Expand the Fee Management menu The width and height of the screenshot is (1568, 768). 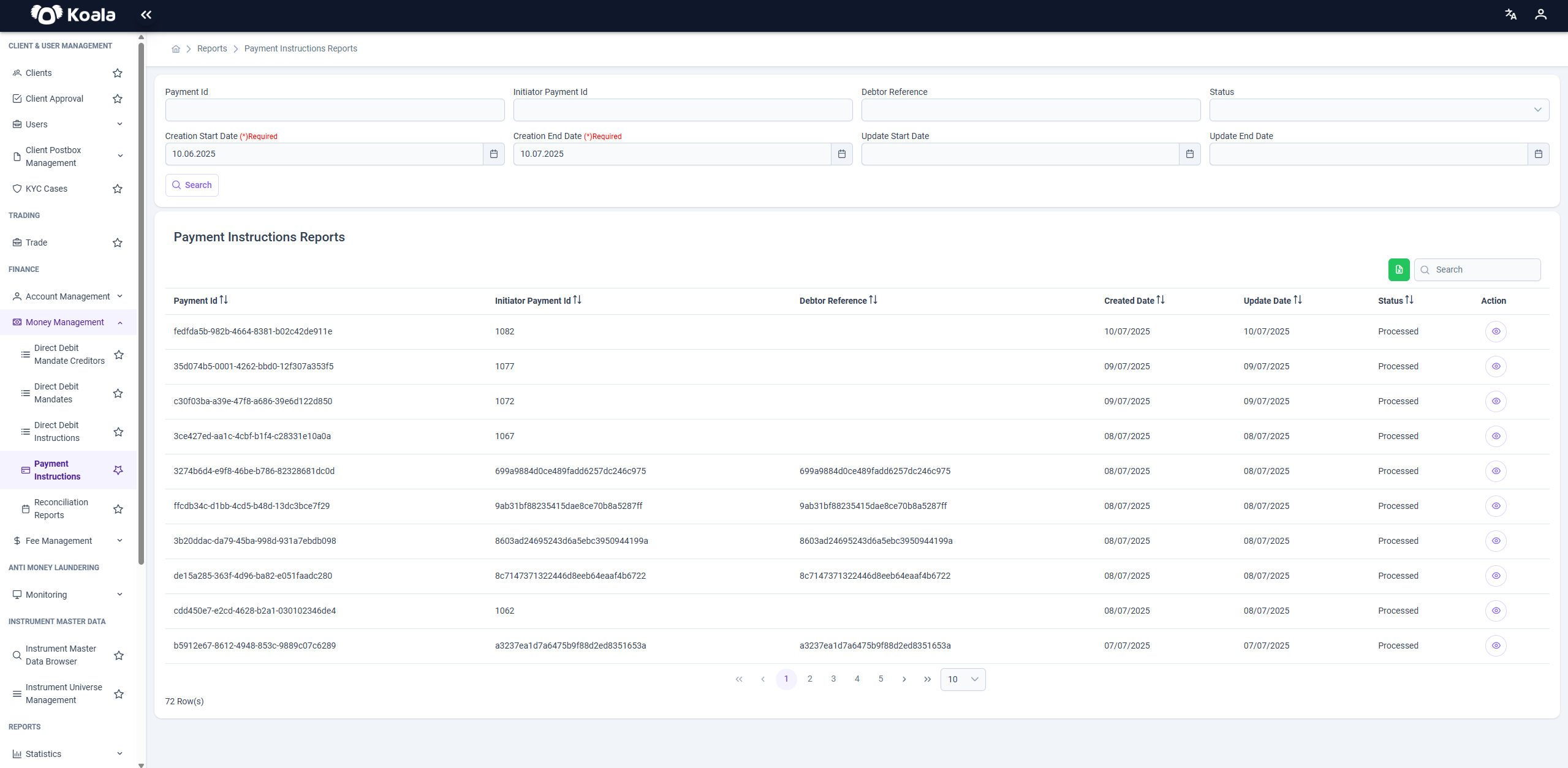click(x=68, y=541)
